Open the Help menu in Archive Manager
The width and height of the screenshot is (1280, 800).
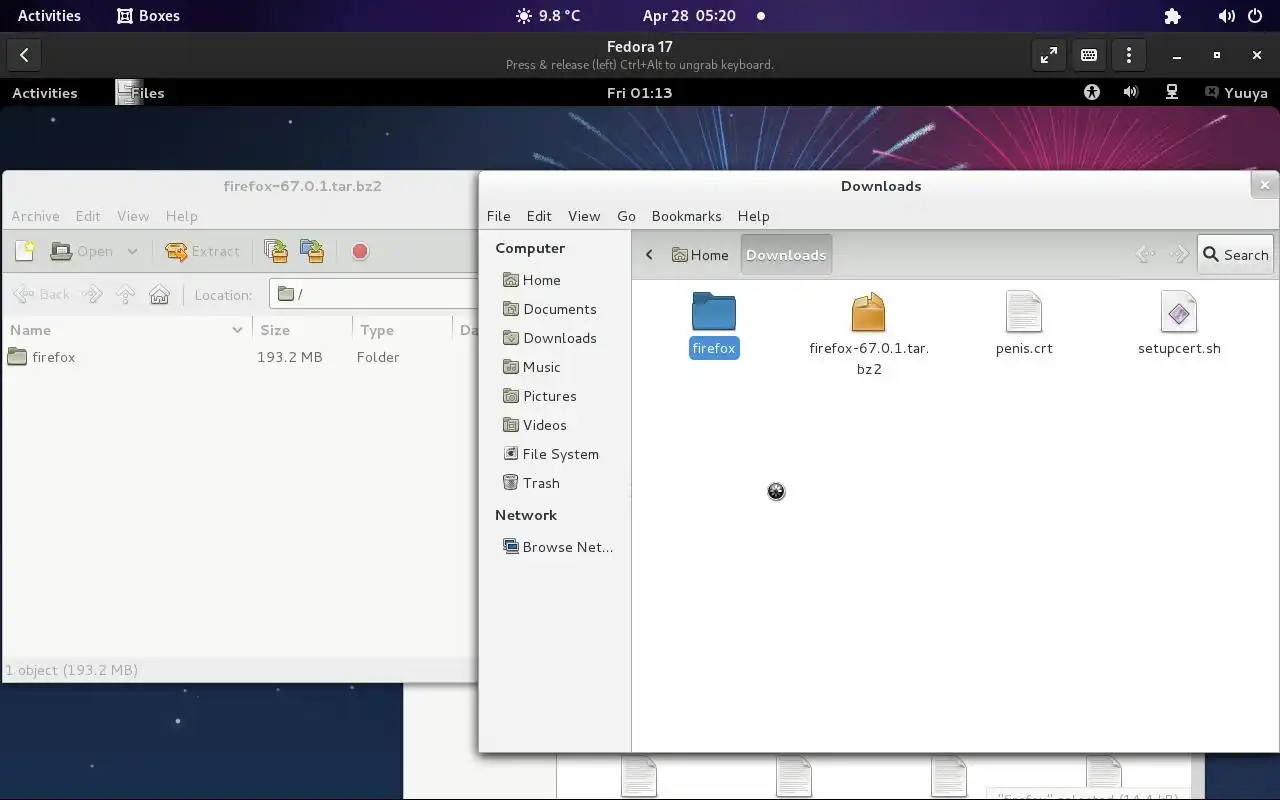pos(181,216)
